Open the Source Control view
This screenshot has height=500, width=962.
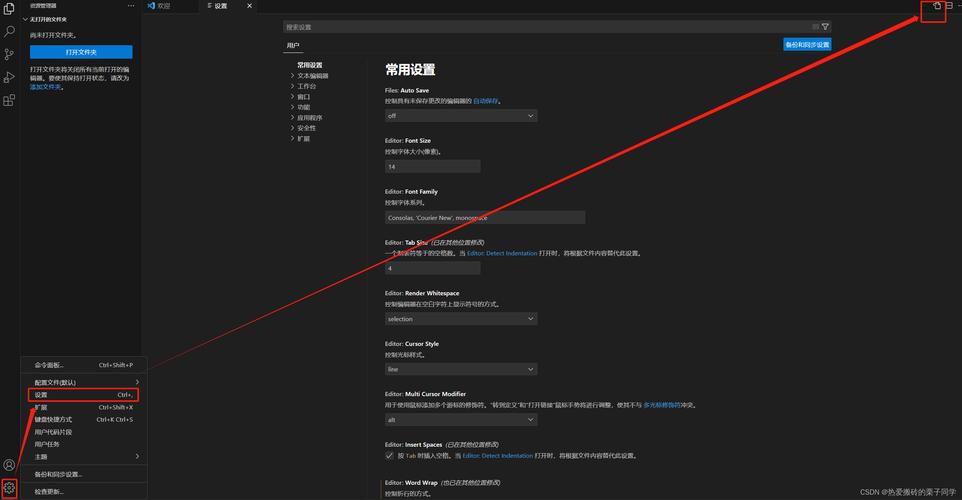(9, 54)
